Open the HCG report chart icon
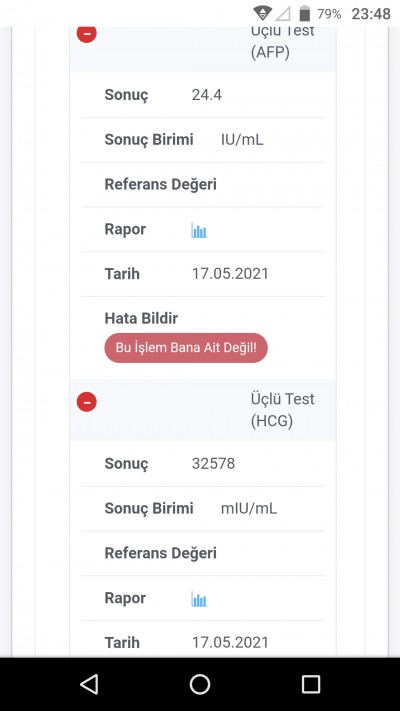Image resolution: width=400 pixels, height=711 pixels. pos(199,599)
